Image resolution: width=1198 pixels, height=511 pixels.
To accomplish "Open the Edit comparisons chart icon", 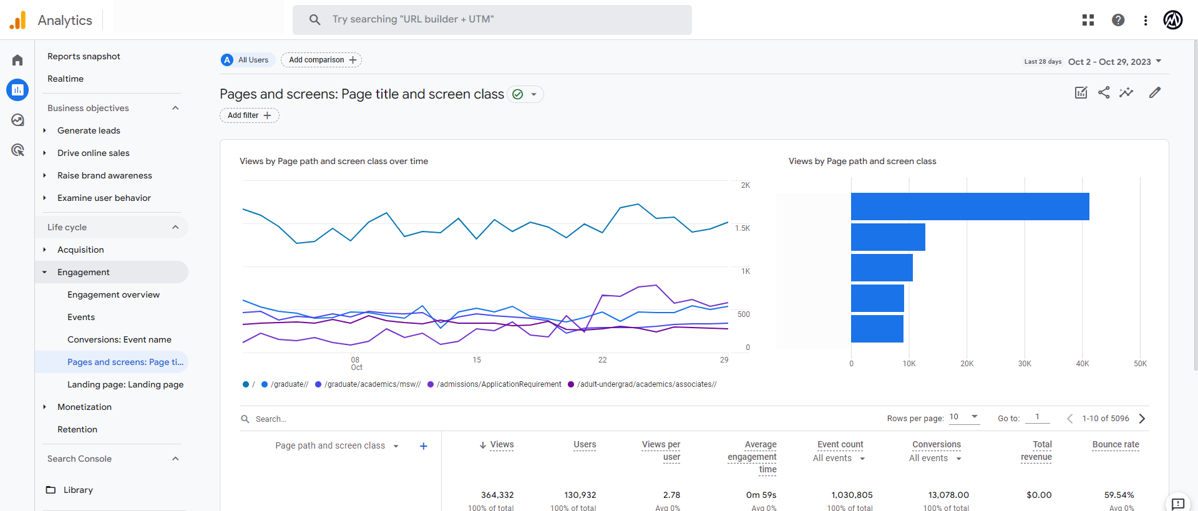I will 1081,93.
